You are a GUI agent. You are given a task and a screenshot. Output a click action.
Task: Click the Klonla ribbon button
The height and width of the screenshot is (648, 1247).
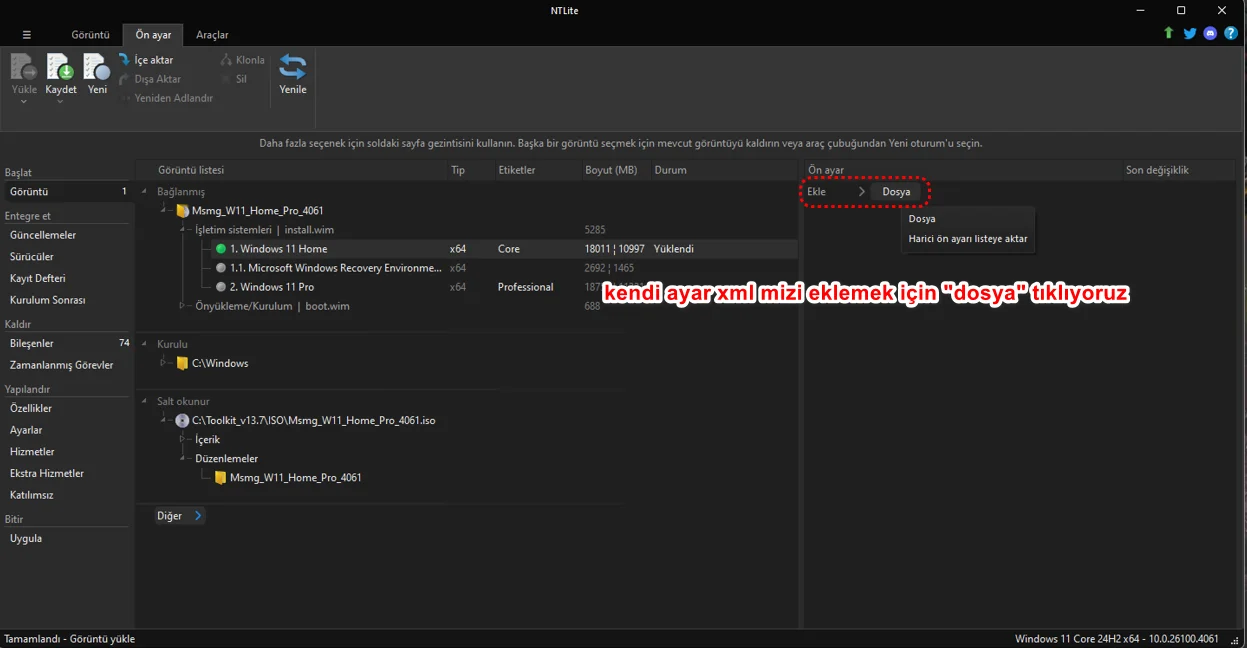(x=242, y=60)
